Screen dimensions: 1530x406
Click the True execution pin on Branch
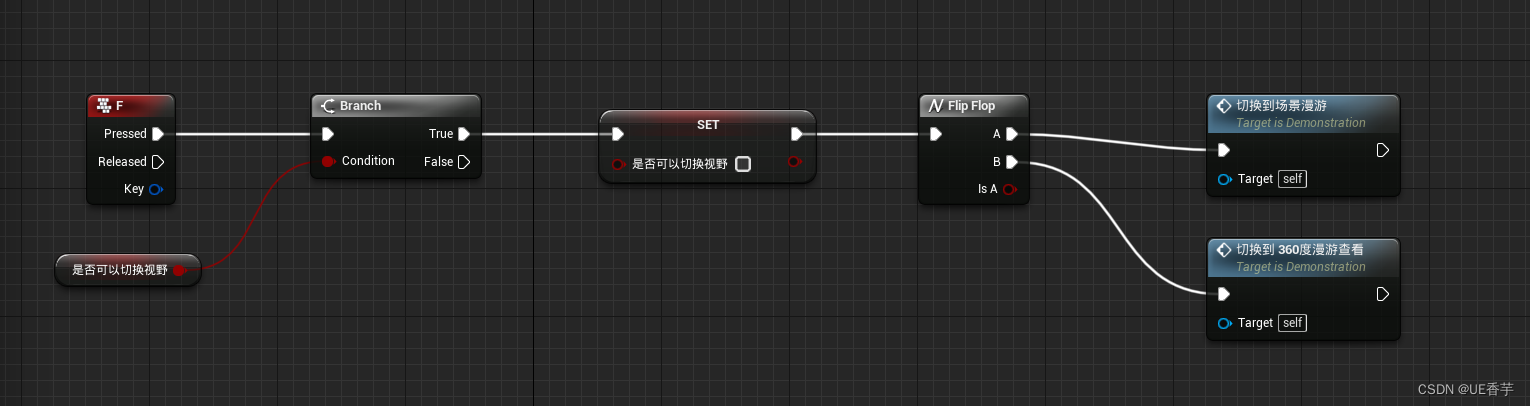(x=464, y=133)
